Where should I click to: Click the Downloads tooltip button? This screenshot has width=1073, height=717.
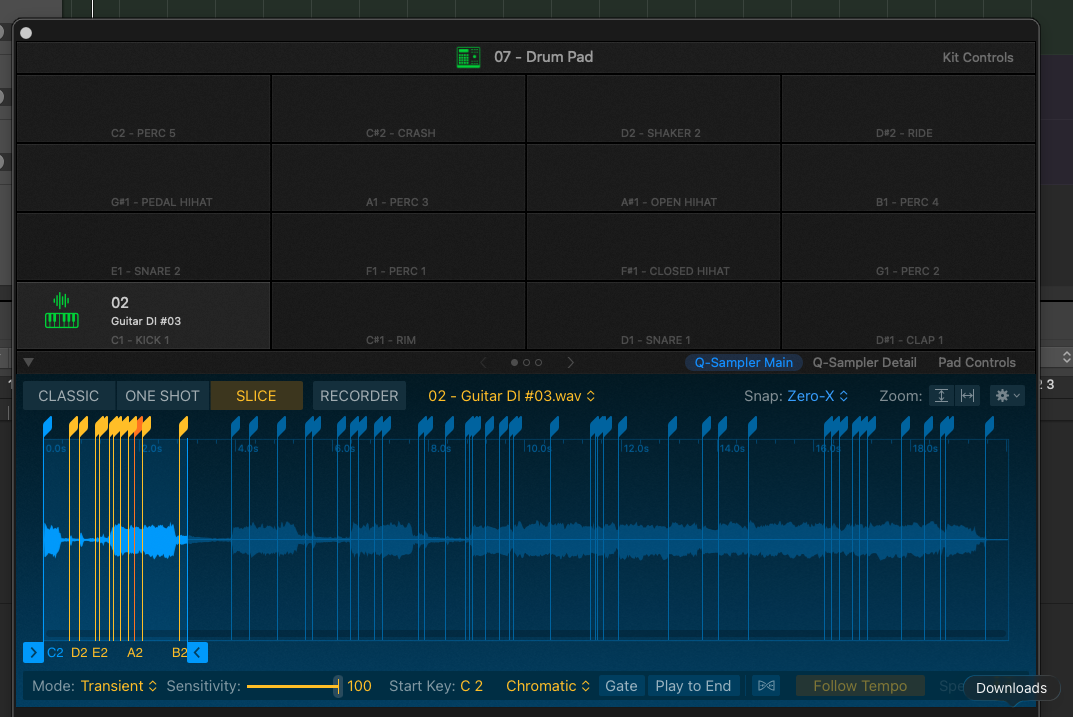pyautogui.click(x=1011, y=688)
